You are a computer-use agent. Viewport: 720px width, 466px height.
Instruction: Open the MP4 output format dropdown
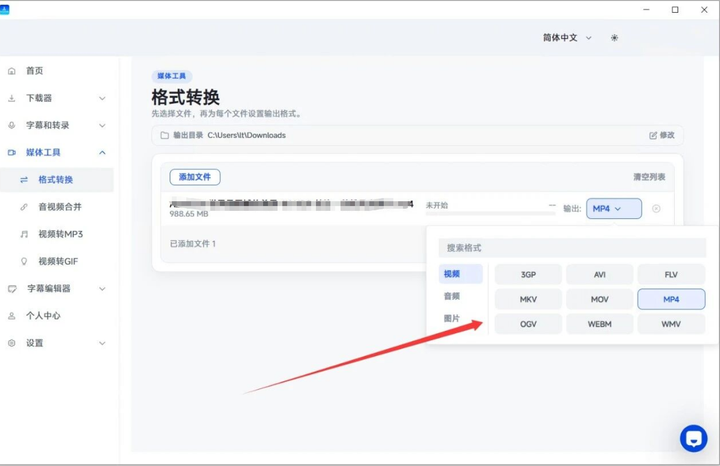(x=614, y=209)
